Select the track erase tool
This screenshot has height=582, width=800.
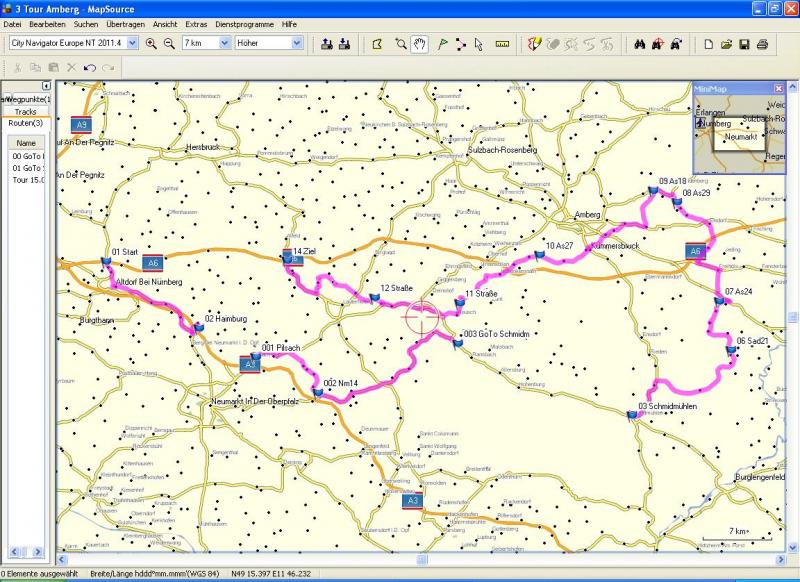tap(553, 44)
